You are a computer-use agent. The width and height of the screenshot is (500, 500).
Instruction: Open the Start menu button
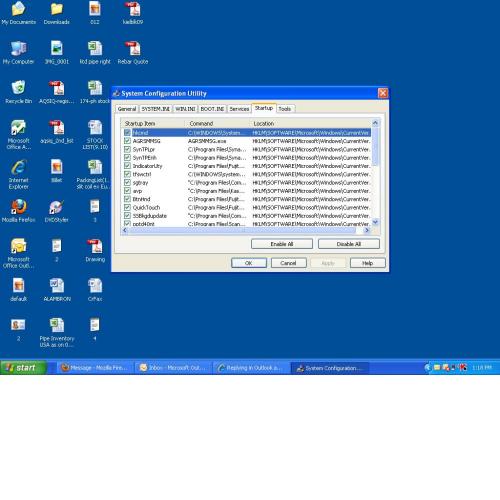tap(23, 368)
